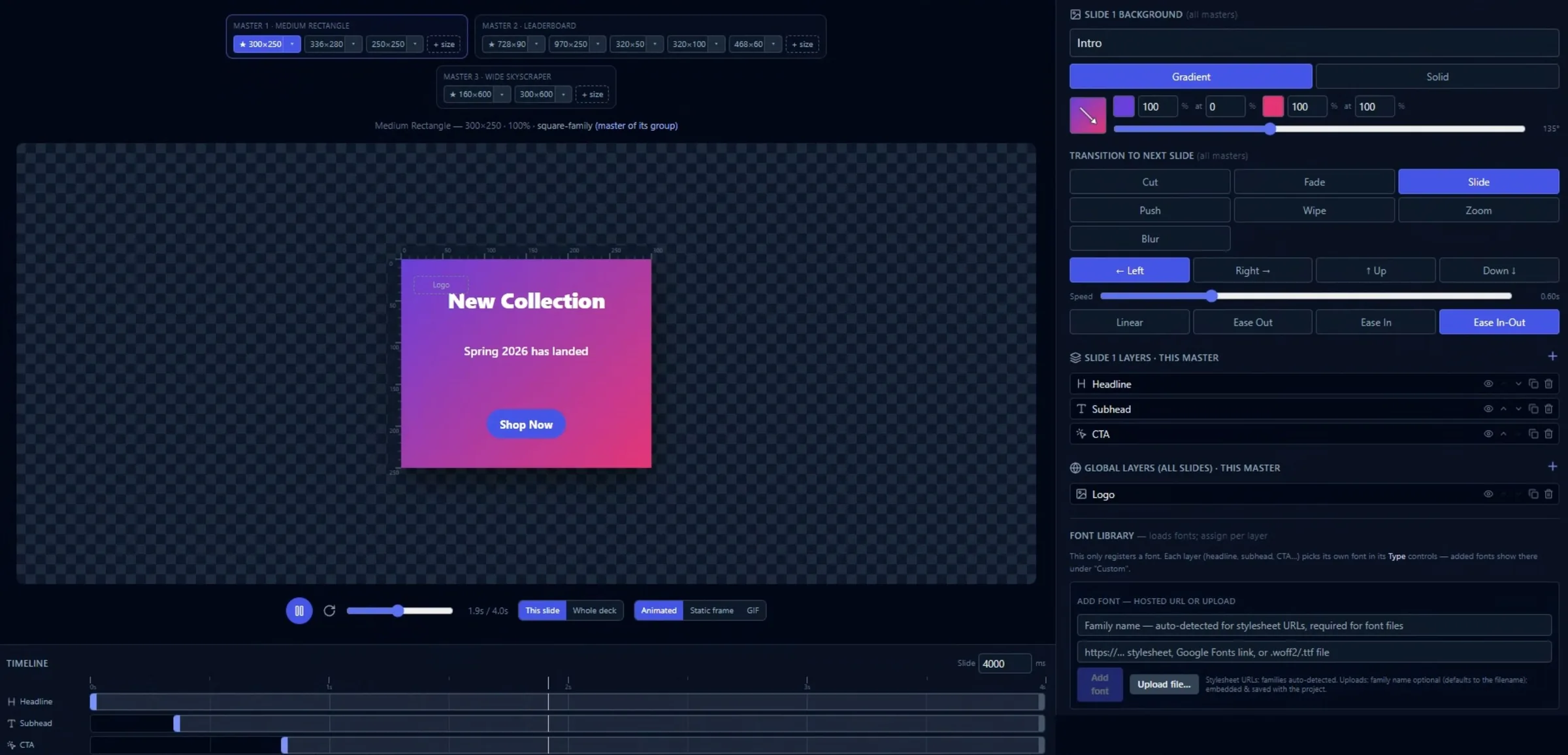Screen dimensions: 1568x755
Task: Open the 300×250 size options dropdown
Action: pos(292,44)
